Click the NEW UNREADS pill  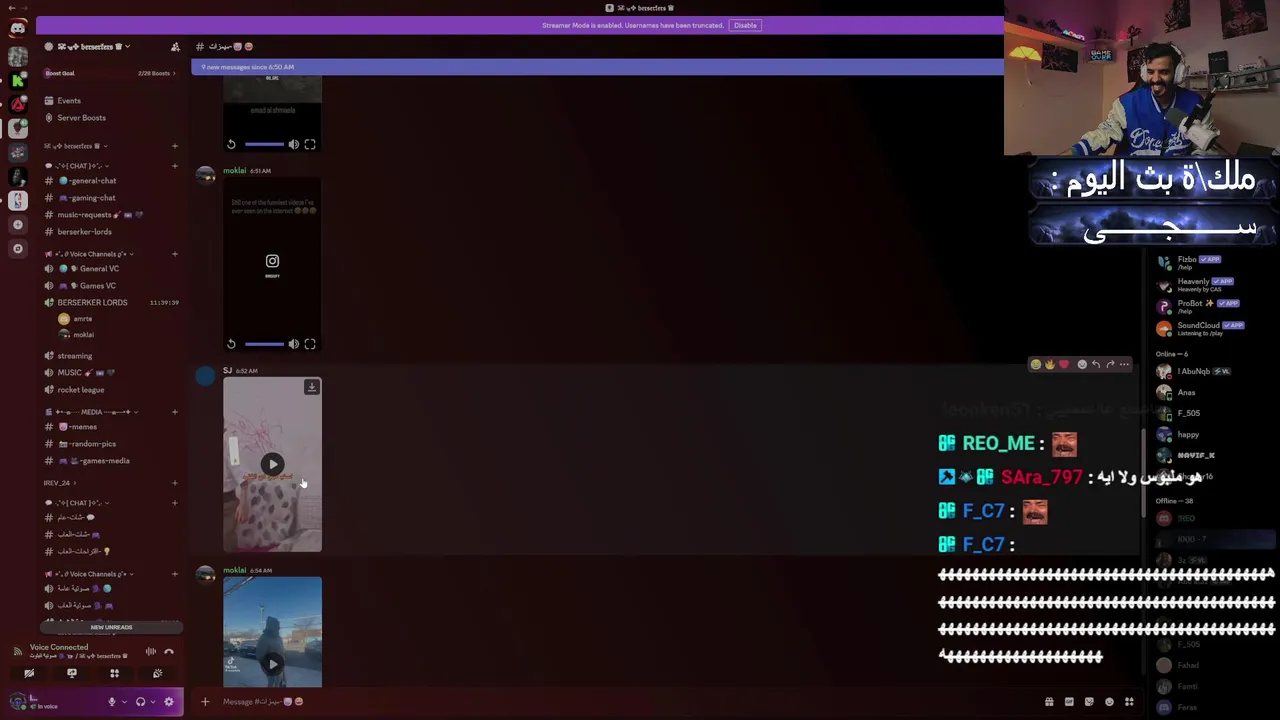111,627
